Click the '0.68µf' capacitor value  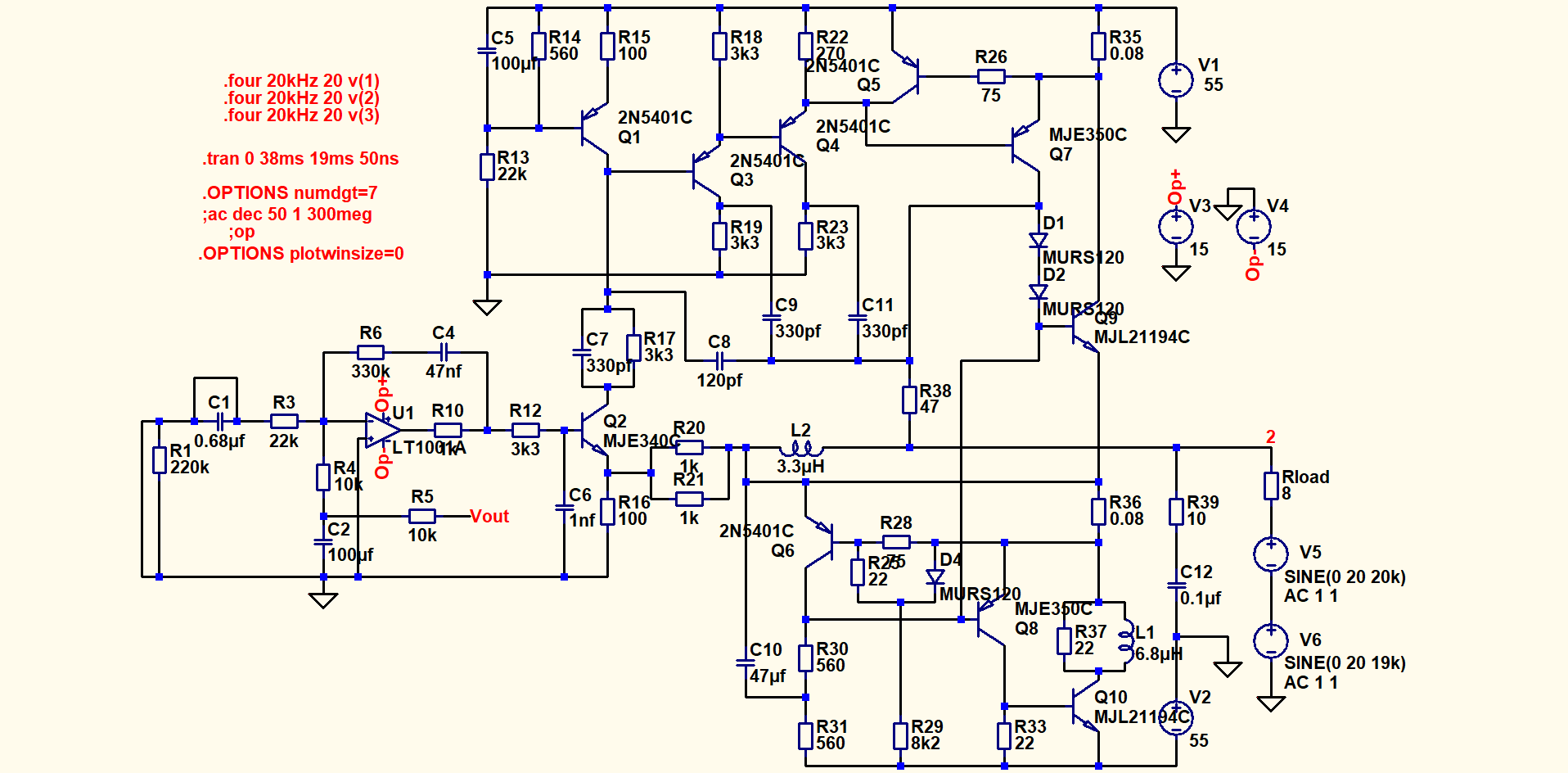click(219, 441)
